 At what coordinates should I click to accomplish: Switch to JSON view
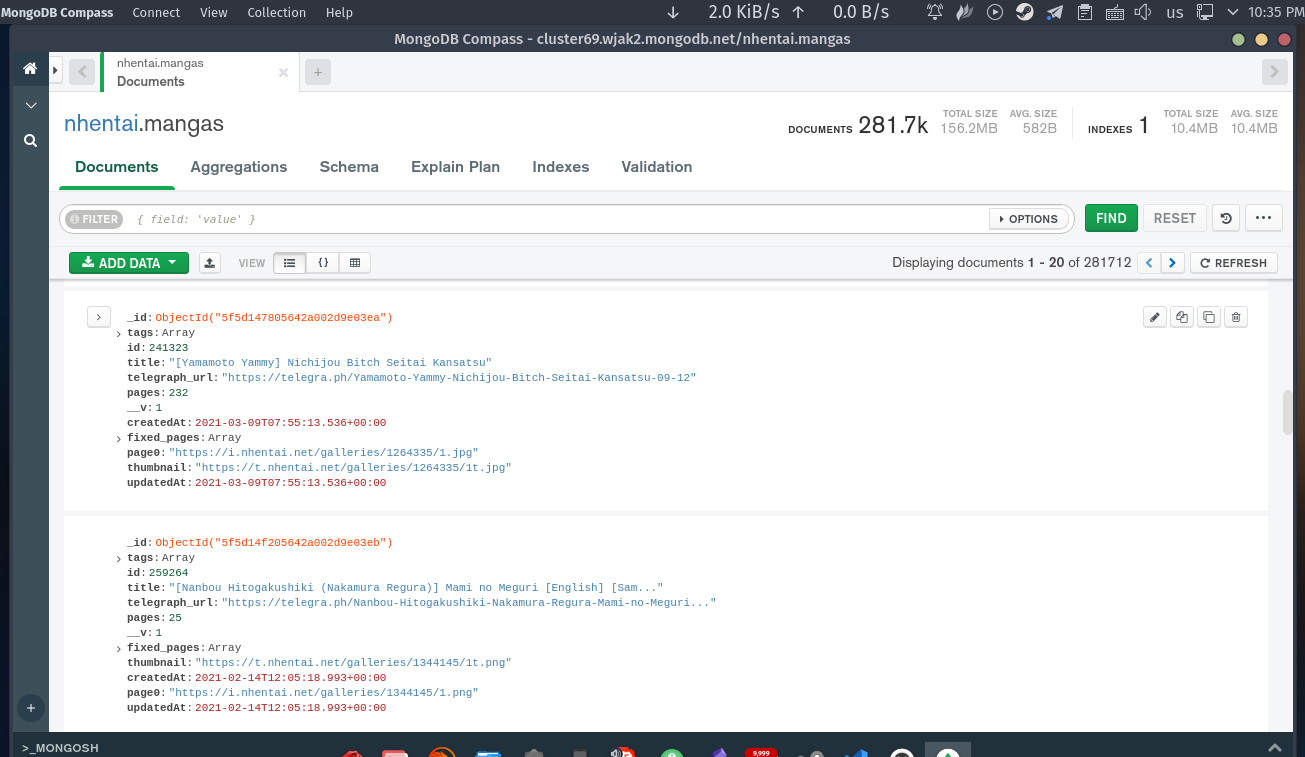tap(323, 263)
